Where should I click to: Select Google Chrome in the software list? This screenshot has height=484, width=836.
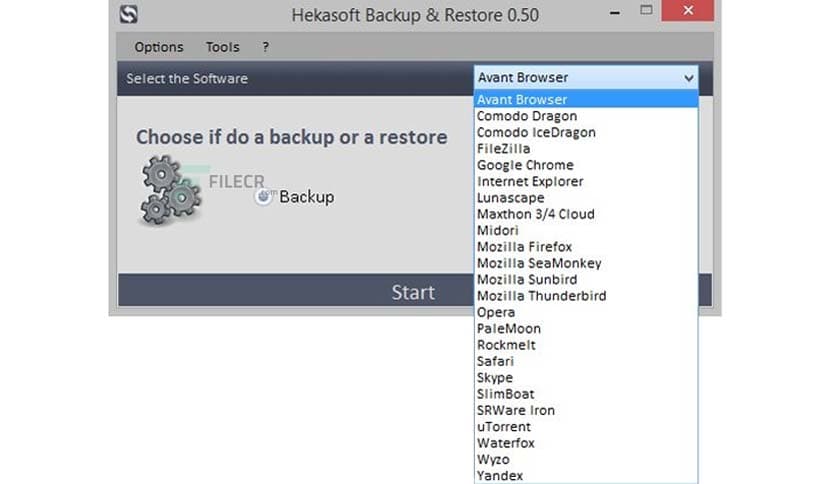coord(586,165)
